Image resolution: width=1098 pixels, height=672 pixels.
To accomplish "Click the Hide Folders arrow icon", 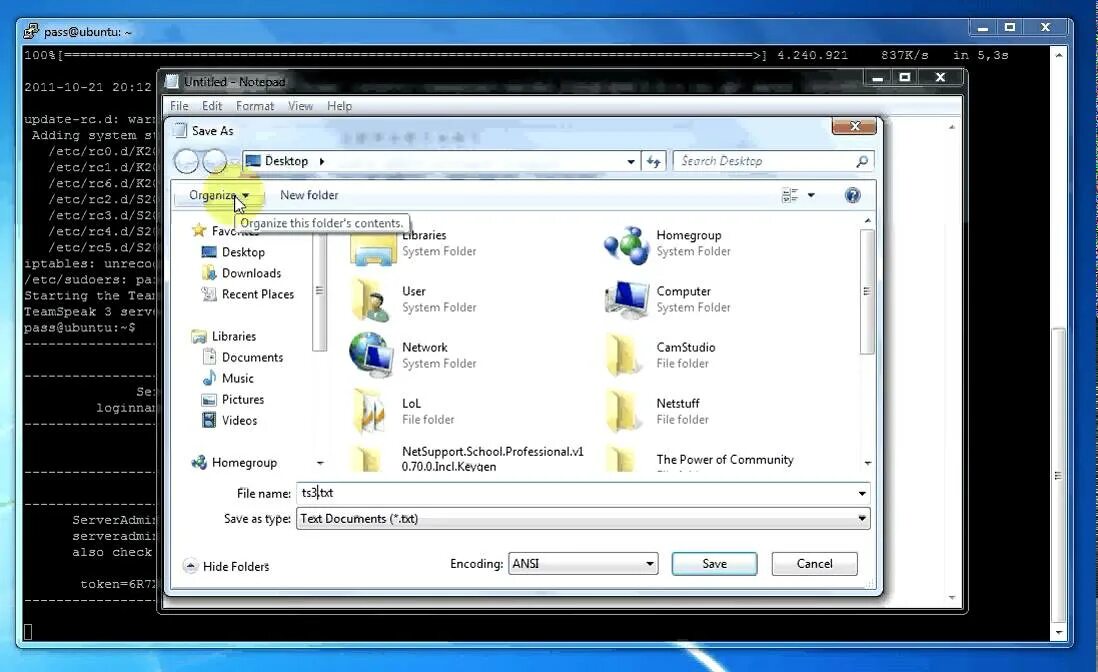I will click(190, 566).
